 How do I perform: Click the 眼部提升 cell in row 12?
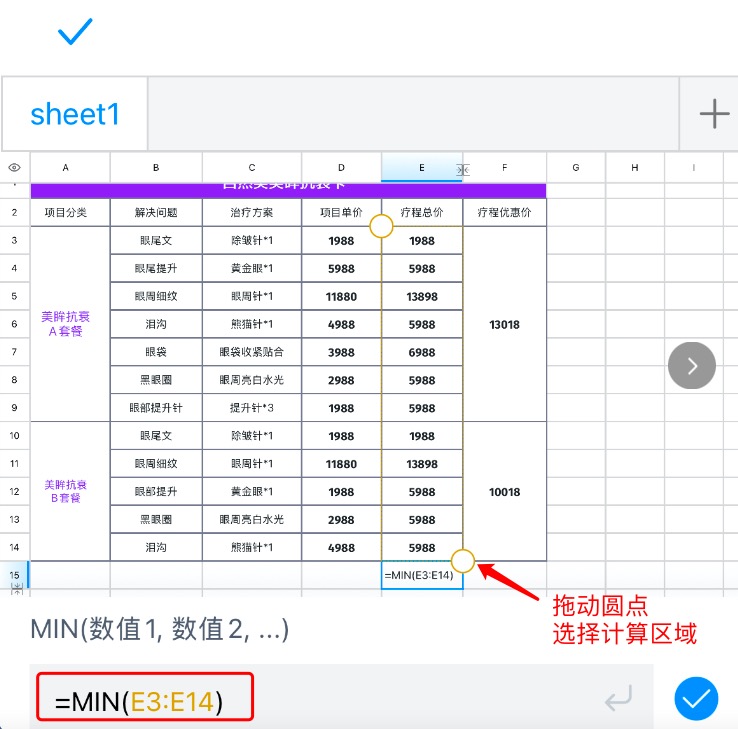(x=156, y=491)
